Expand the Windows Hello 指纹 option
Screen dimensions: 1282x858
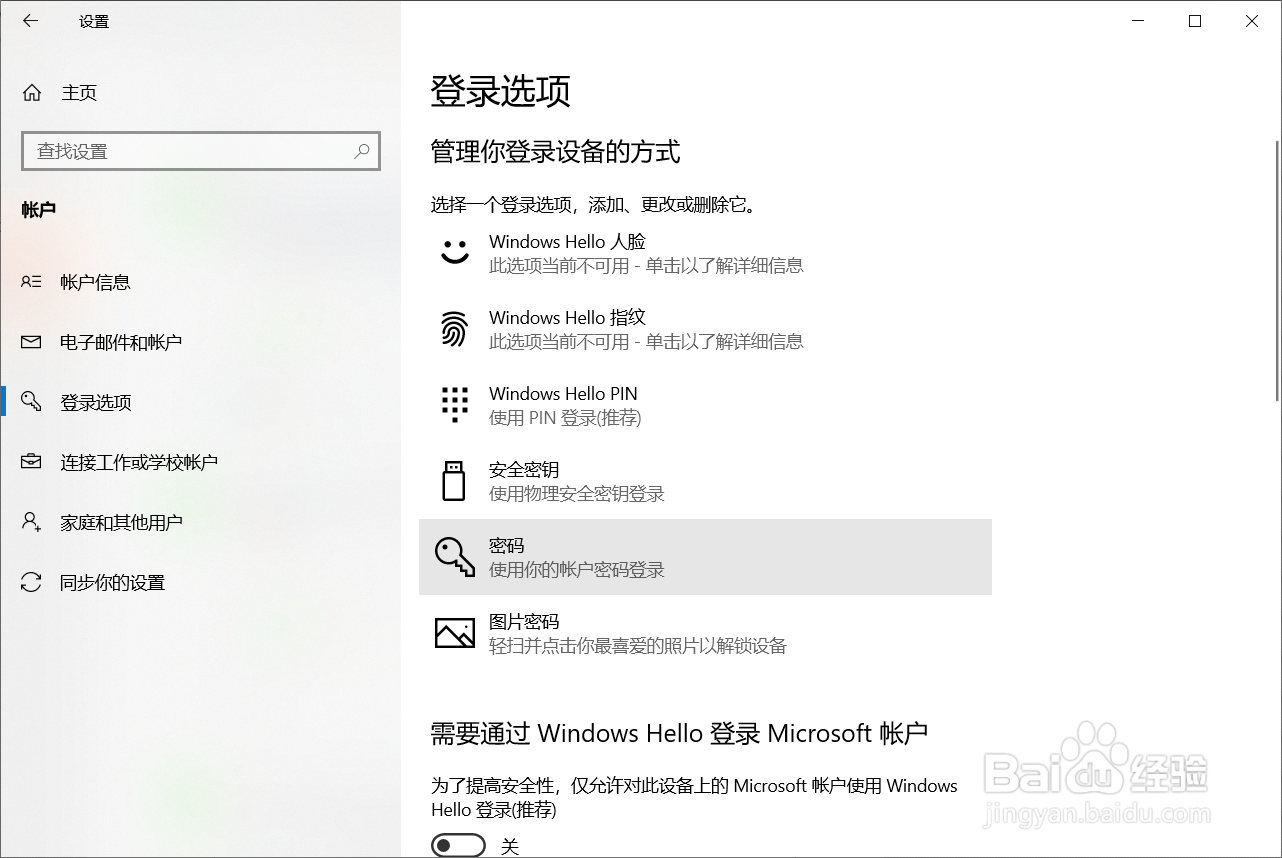(x=705, y=329)
